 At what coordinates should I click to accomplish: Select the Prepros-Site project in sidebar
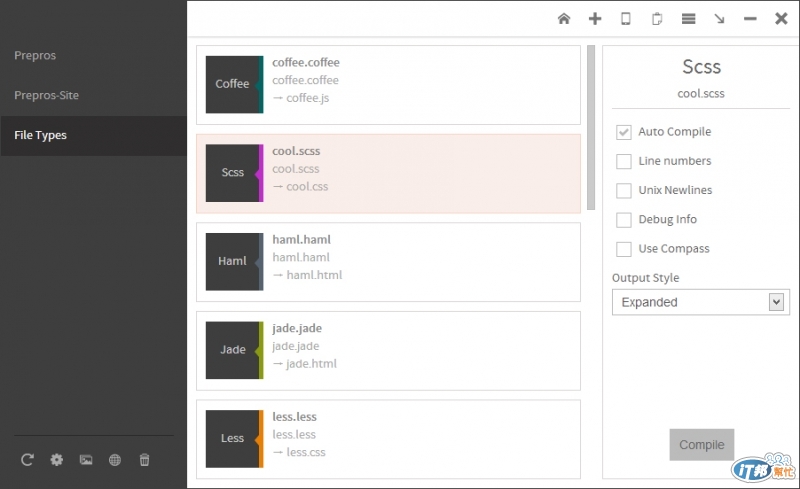click(46, 95)
